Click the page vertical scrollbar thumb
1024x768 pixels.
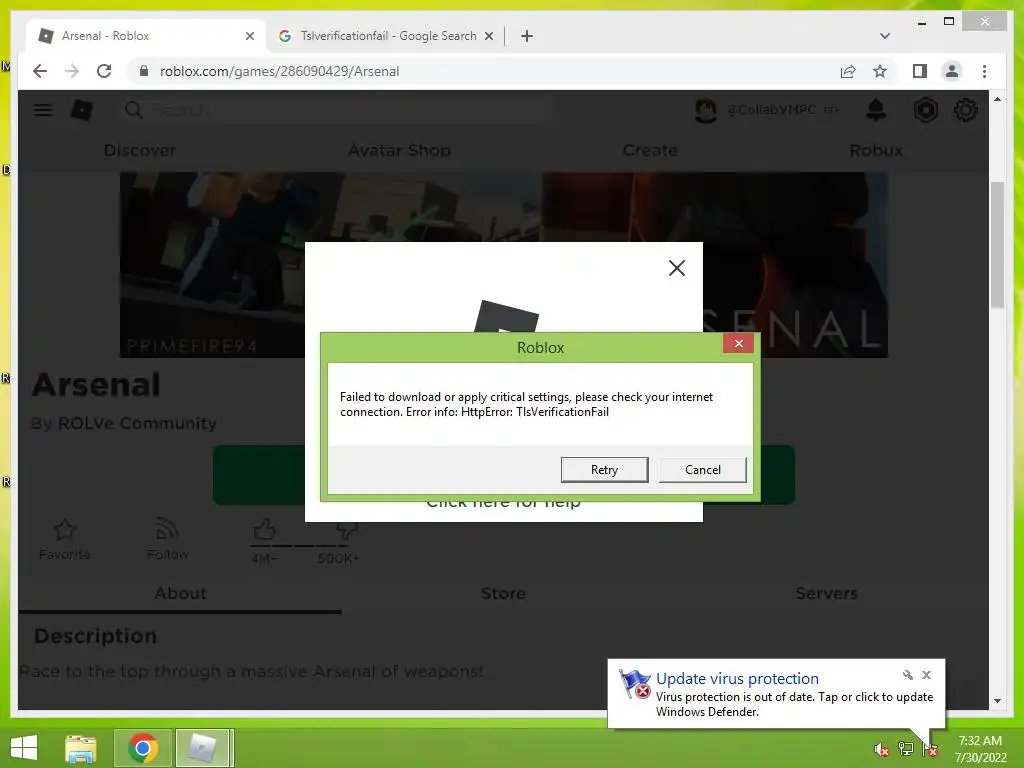(x=997, y=245)
